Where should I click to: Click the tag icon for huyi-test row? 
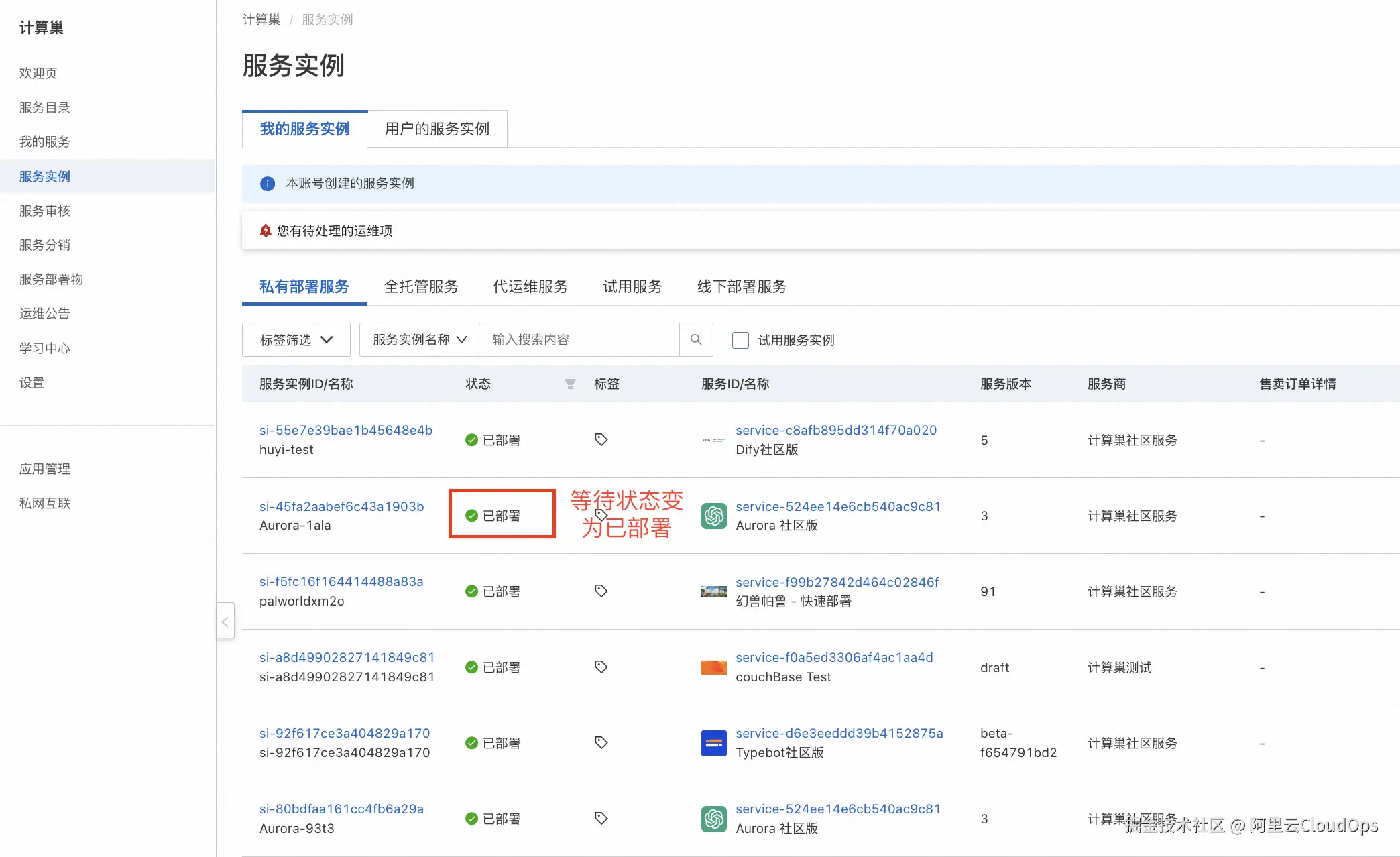(x=601, y=440)
